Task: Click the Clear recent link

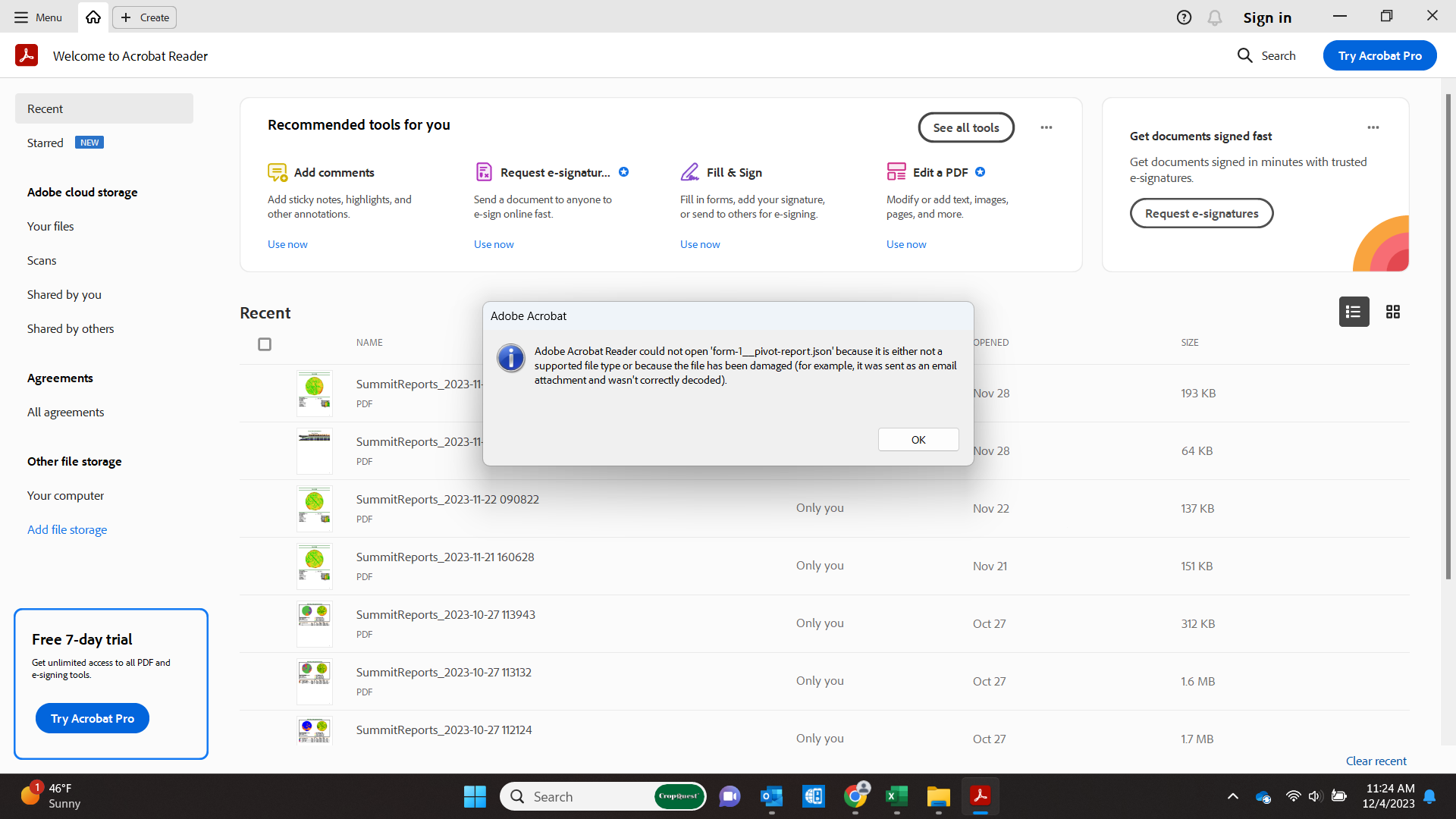Action: click(1376, 761)
